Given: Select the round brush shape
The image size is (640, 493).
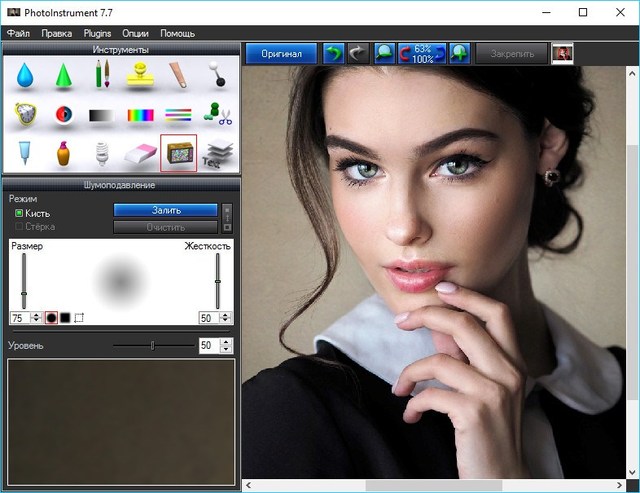Looking at the screenshot, I should (50, 317).
